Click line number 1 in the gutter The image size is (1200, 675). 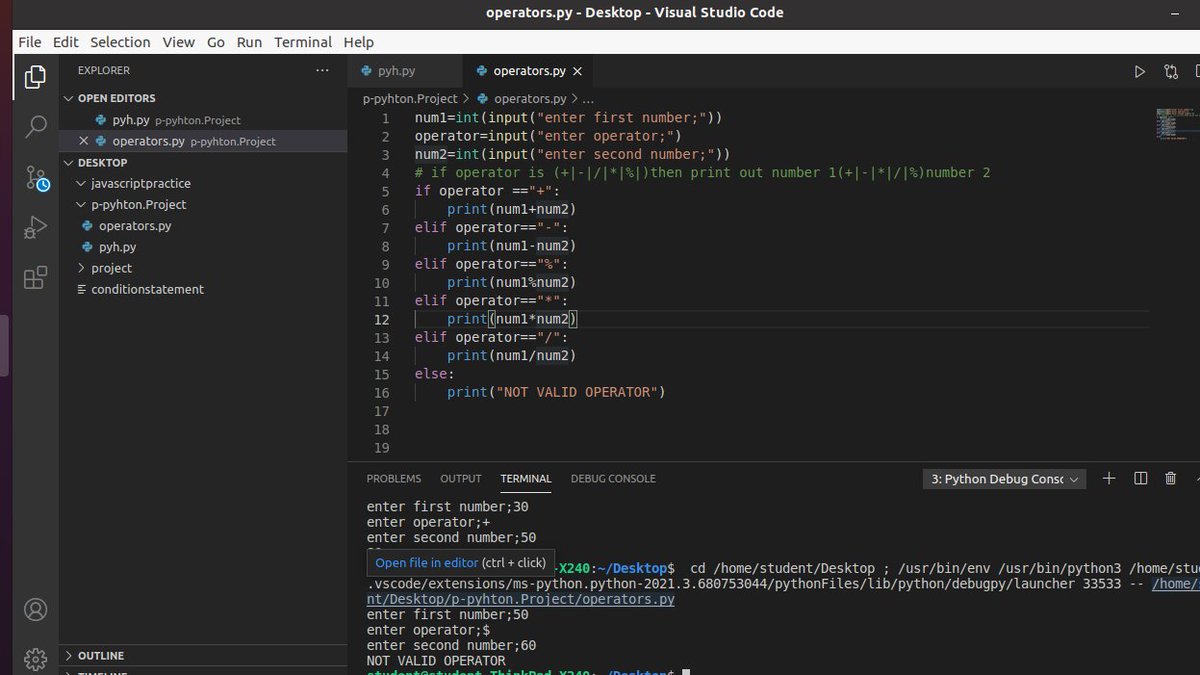coord(385,118)
